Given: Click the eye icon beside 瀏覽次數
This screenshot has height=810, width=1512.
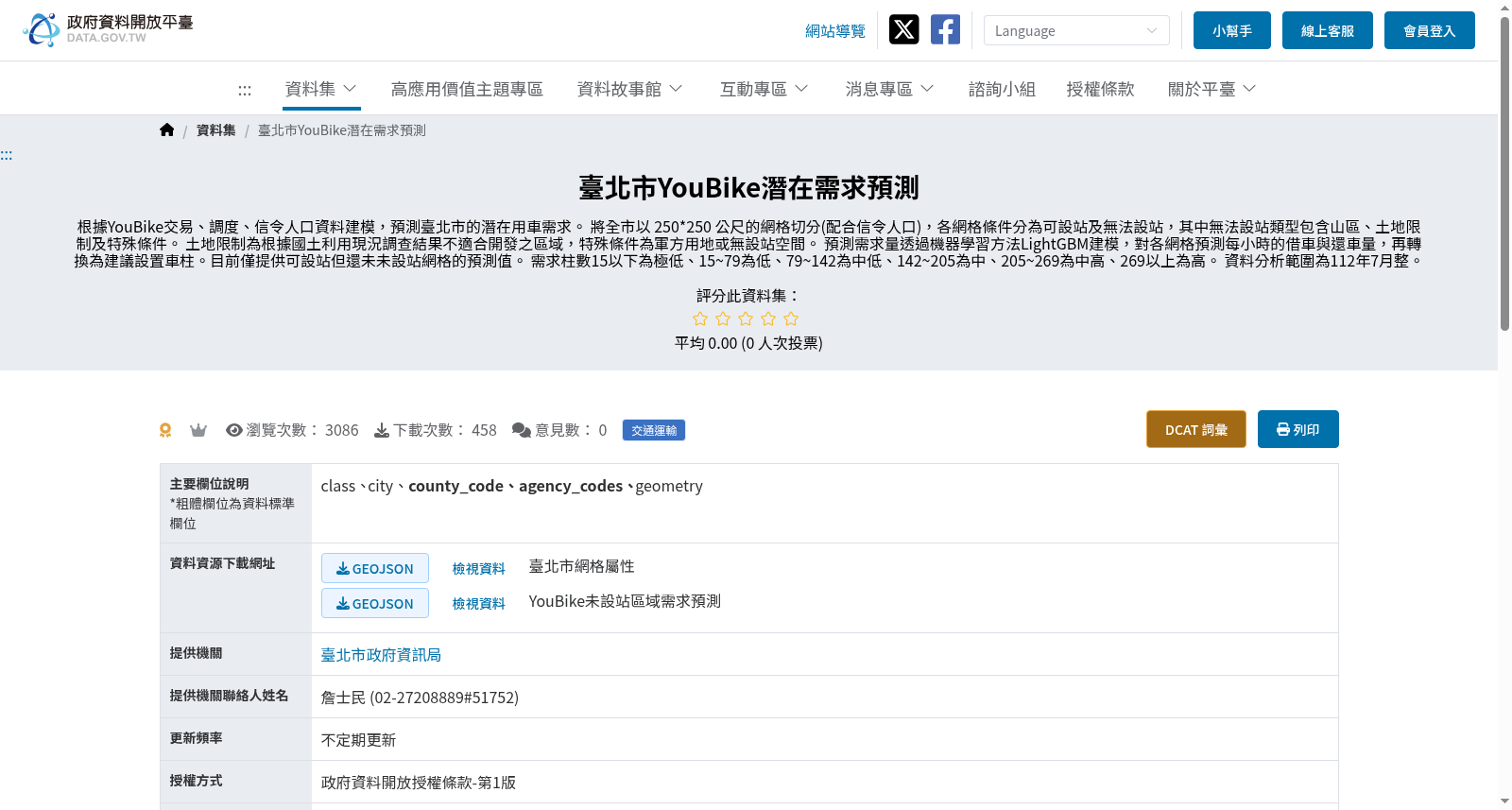Looking at the screenshot, I should 234,430.
